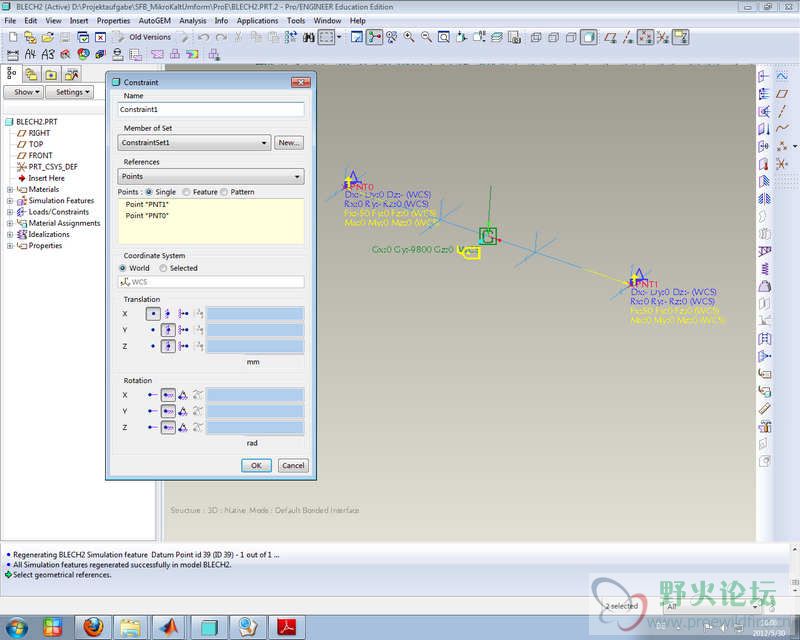The image size is (800, 640).
Task: Open MATLAB from the taskbar
Action: 169,627
